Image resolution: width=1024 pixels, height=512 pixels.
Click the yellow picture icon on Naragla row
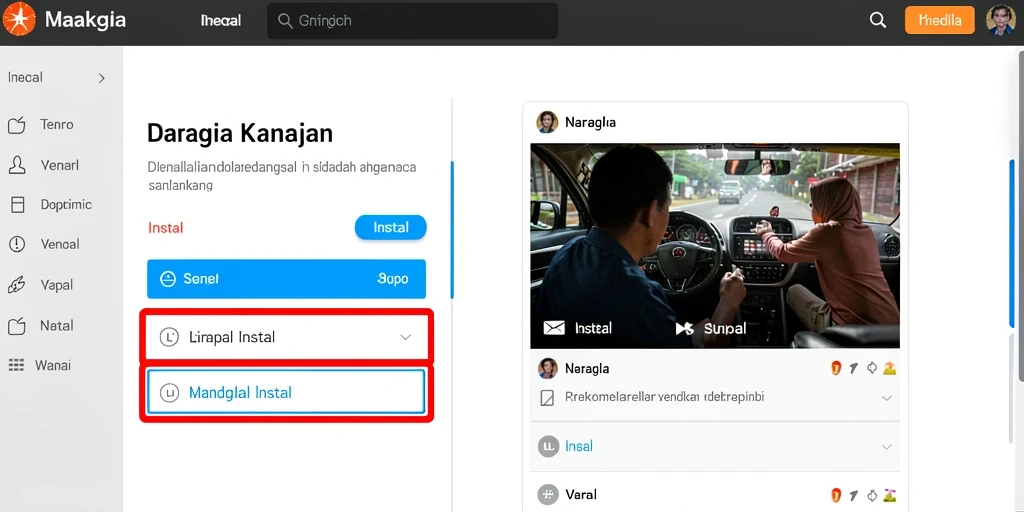(x=889, y=368)
